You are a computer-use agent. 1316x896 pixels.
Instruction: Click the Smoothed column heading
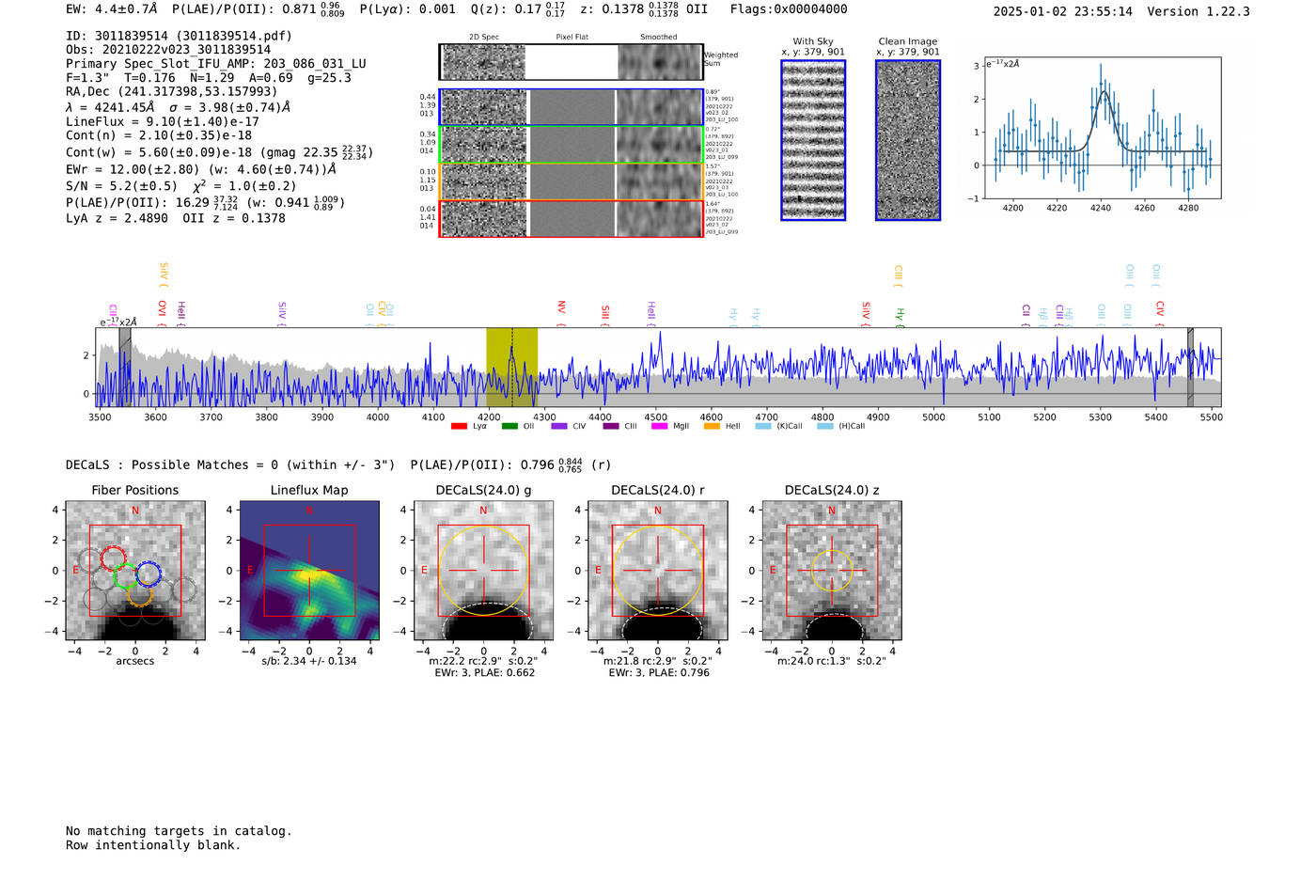(x=659, y=38)
